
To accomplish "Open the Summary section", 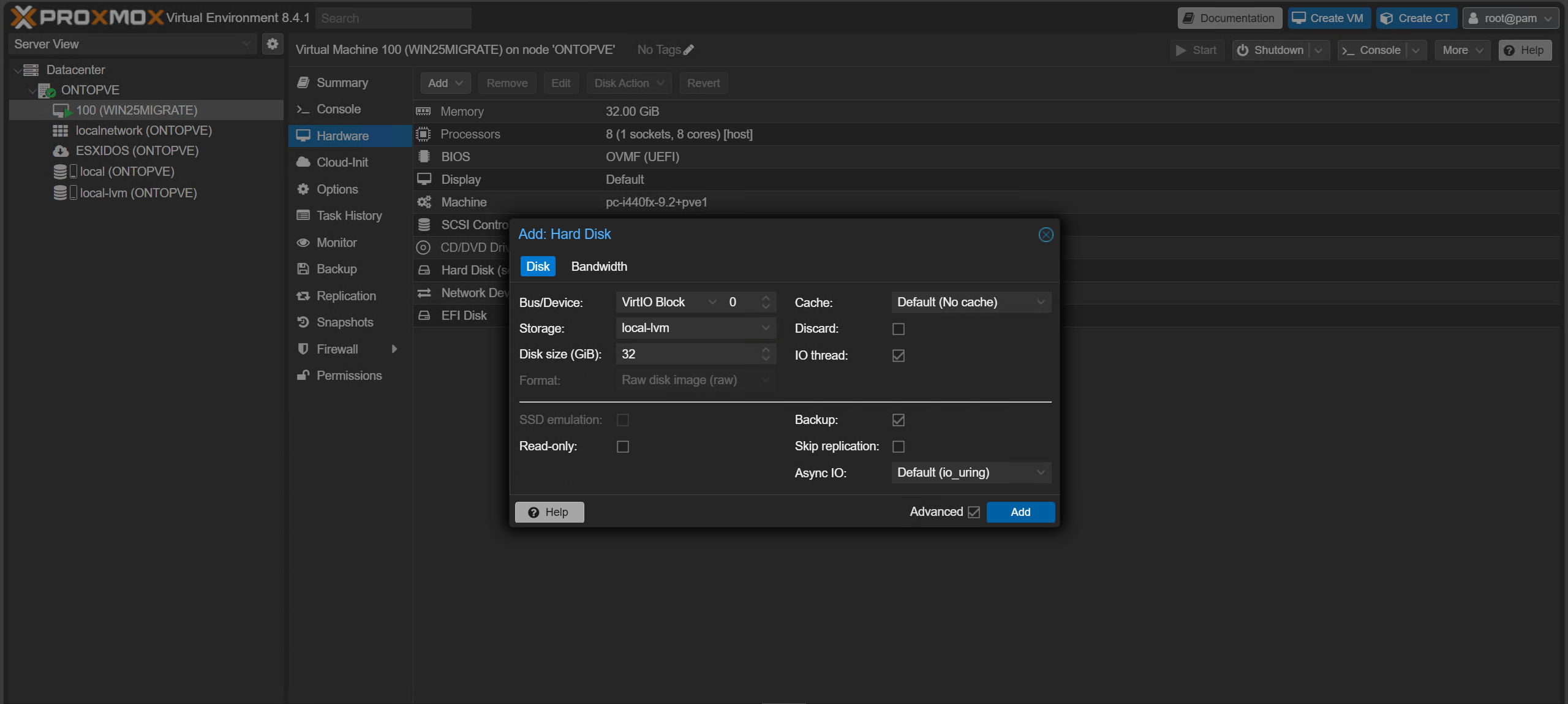I will (x=350, y=83).
